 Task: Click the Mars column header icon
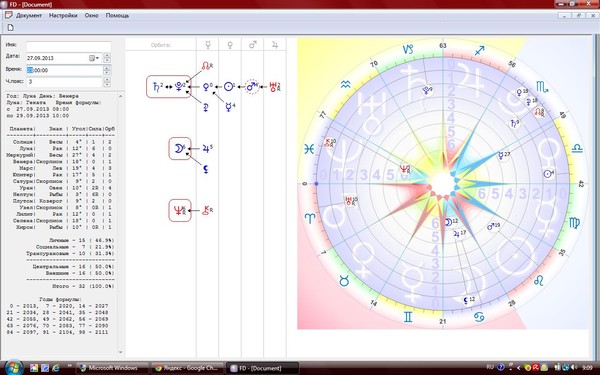(253, 45)
